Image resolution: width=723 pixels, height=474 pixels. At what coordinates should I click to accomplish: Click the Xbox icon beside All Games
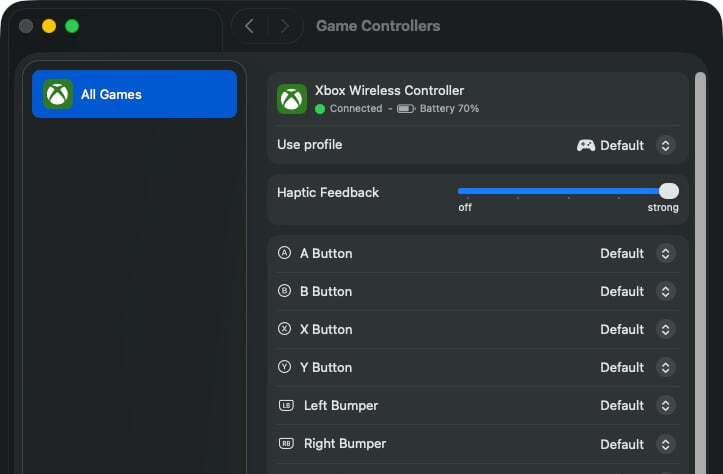(x=58, y=94)
